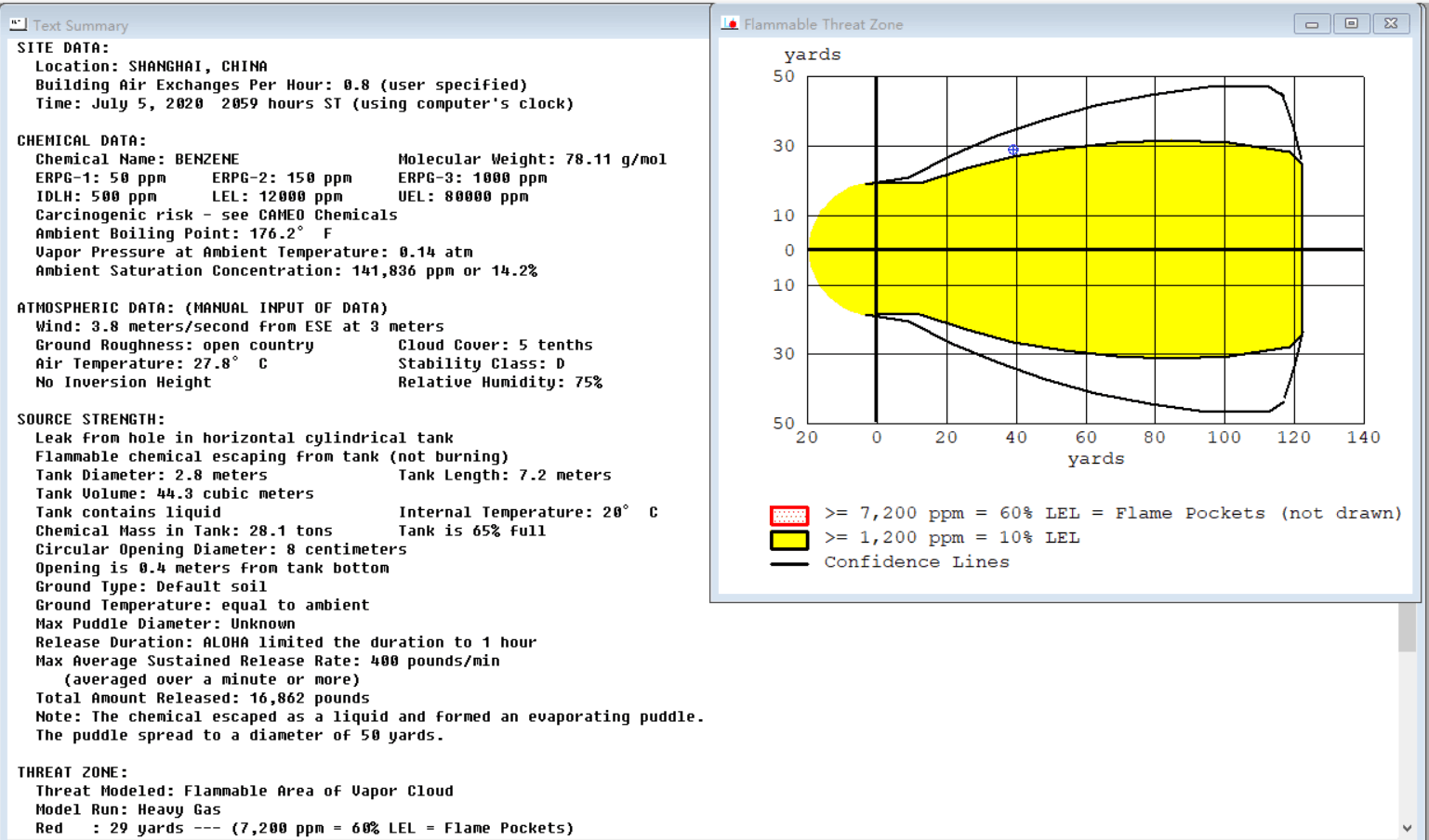Click 'Leak from hole in horizontal cylindrical tank'
1429x840 pixels.
point(245,439)
